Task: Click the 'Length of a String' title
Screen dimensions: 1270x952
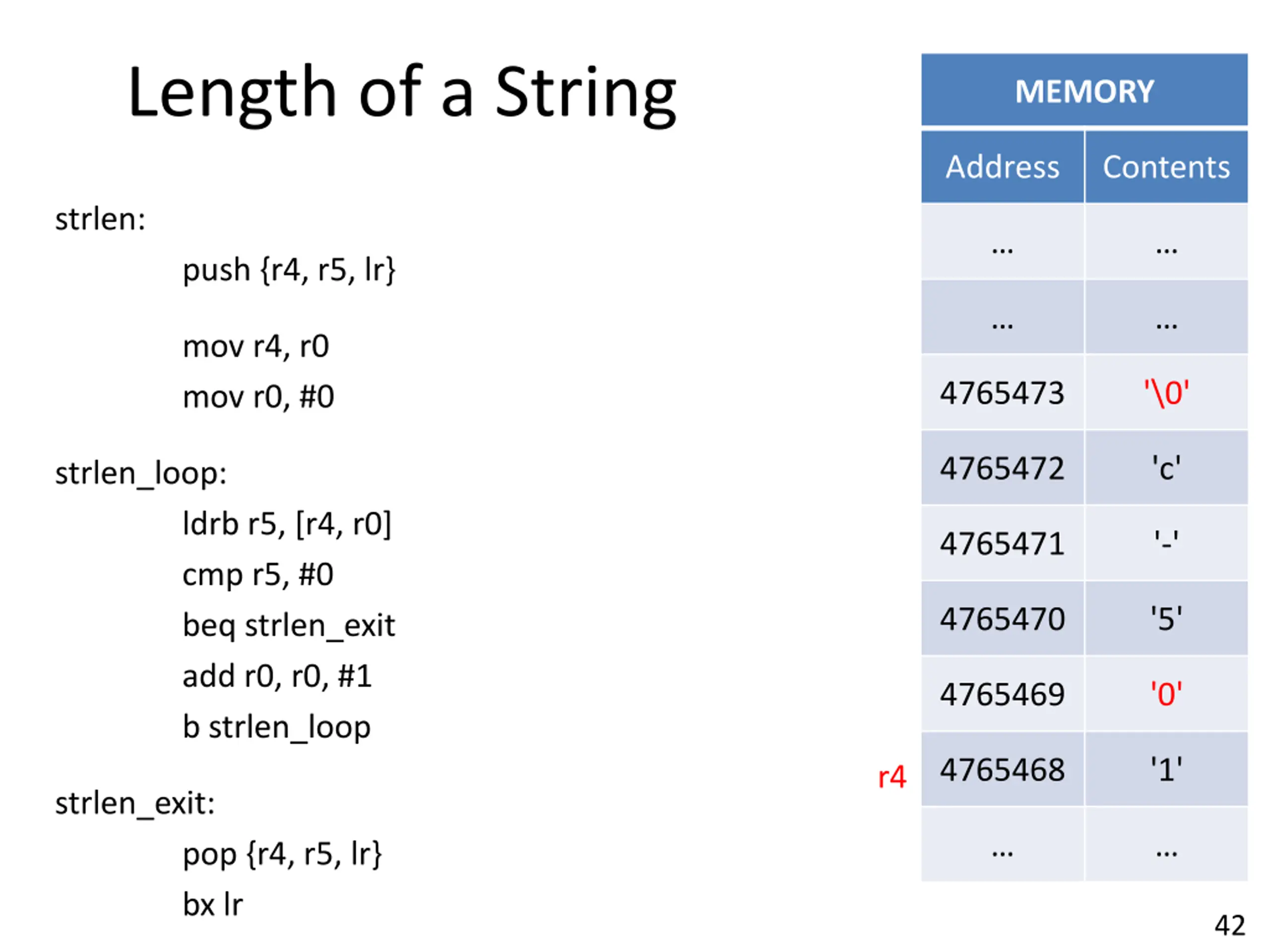Action: 402,94
